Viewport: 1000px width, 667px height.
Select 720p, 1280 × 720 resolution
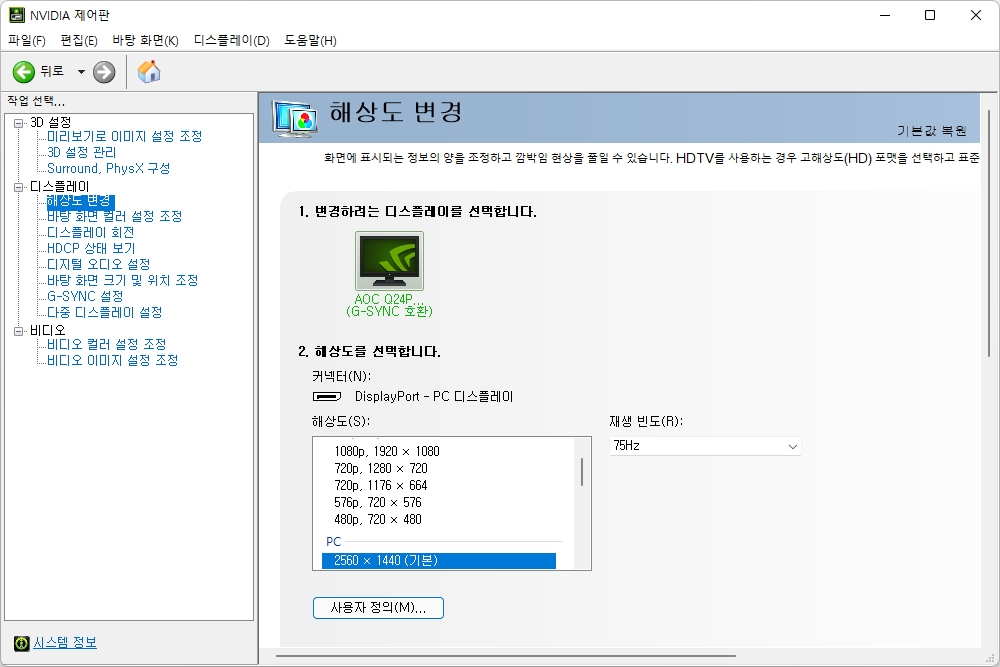[381, 468]
